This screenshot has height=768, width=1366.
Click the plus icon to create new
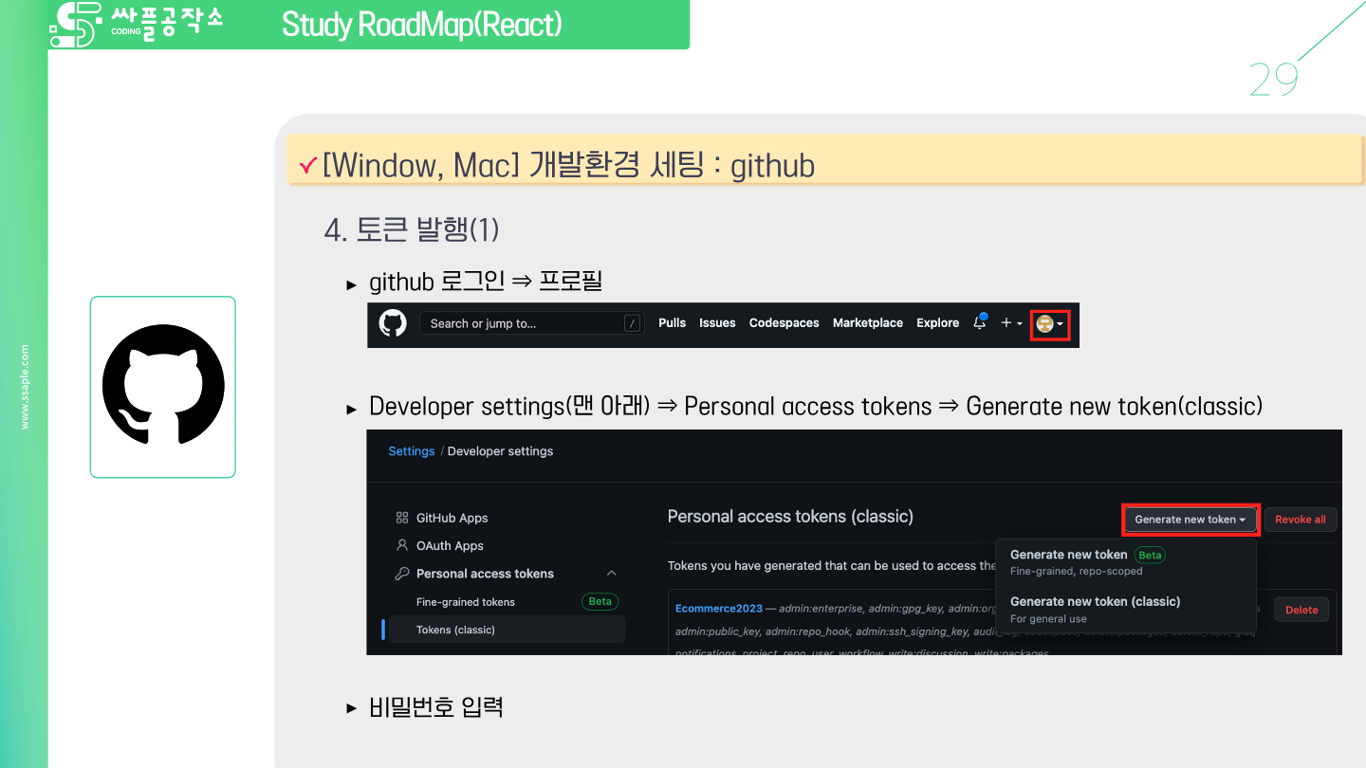click(x=1005, y=322)
